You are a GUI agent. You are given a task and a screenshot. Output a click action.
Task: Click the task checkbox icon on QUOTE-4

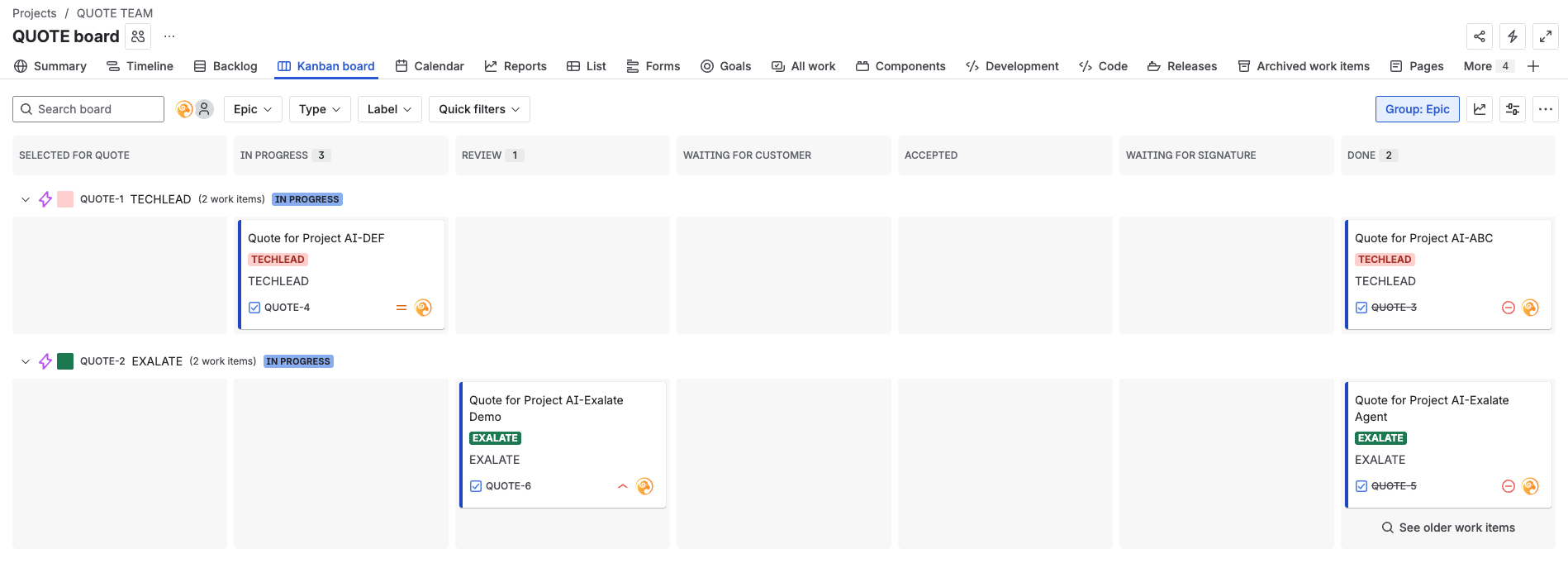pyautogui.click(x=254, y=308)
